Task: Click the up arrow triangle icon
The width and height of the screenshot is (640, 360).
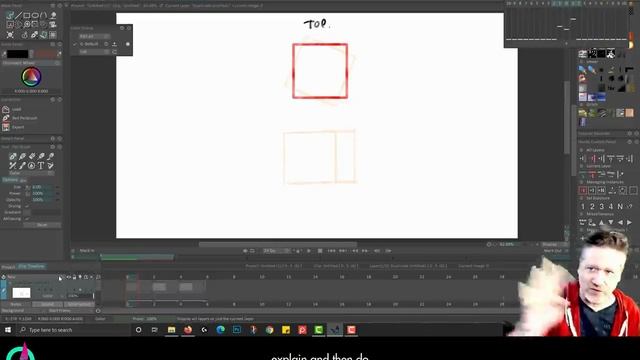Action: (x=602, y=222)
